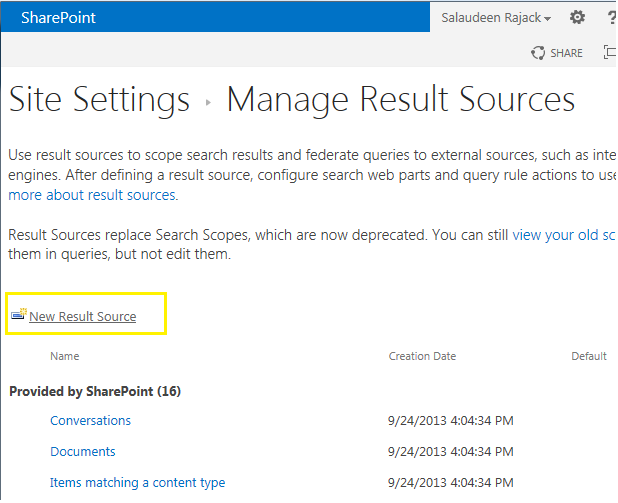
Task: Open the Documents result source
Action: [83, 451]
